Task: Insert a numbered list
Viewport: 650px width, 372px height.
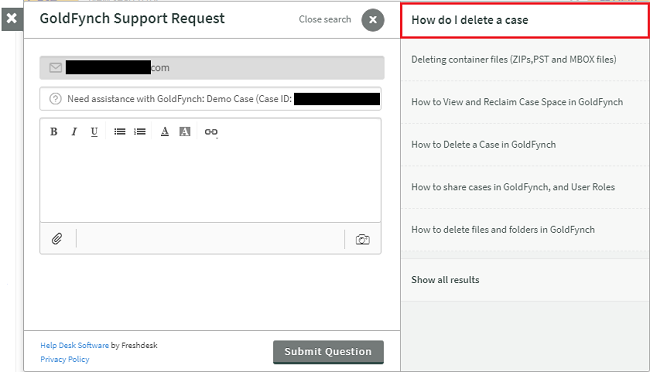Action: click(140, 132)
